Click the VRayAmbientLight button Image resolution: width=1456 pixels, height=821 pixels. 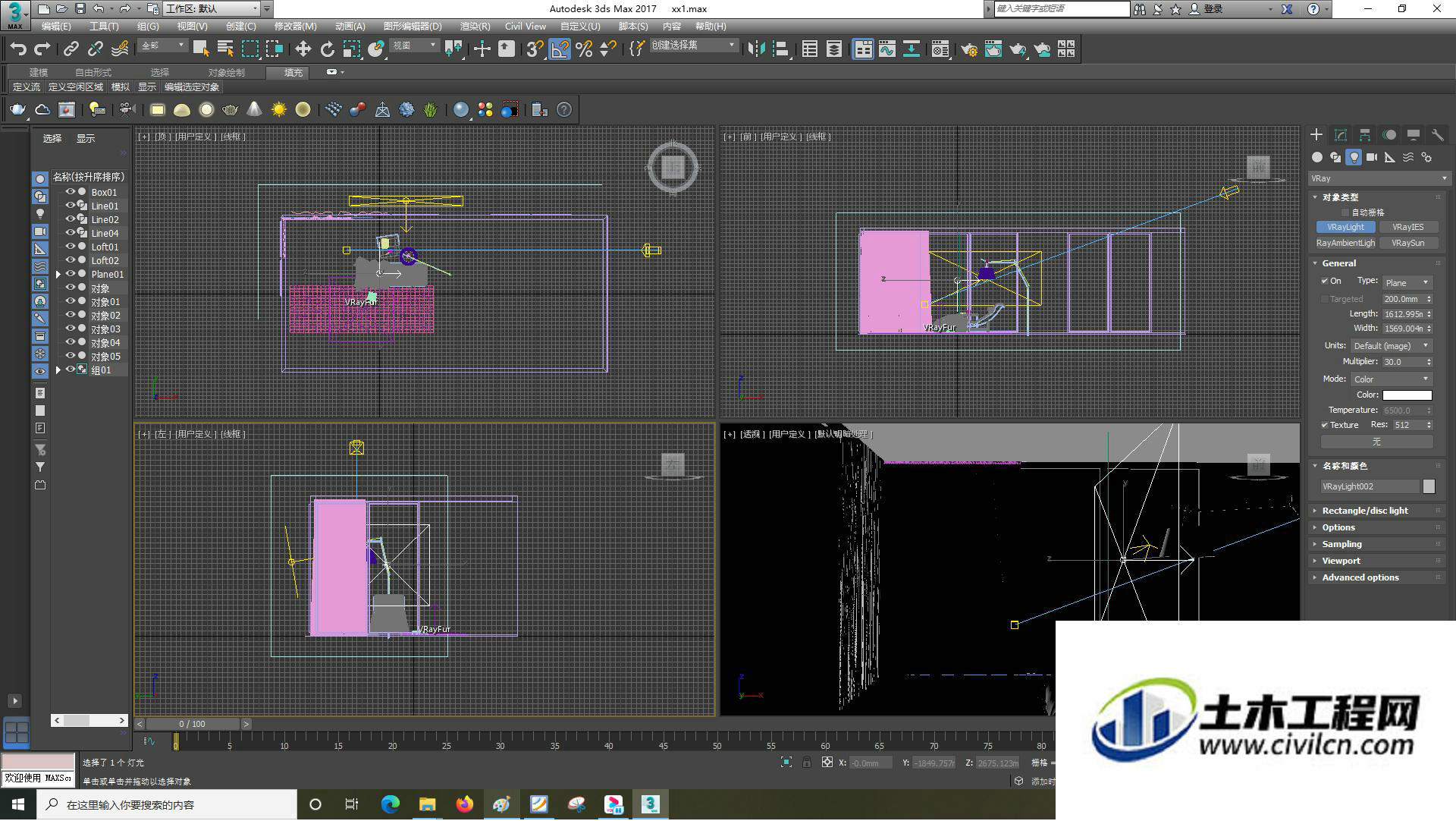click(x=1345, y=243)
